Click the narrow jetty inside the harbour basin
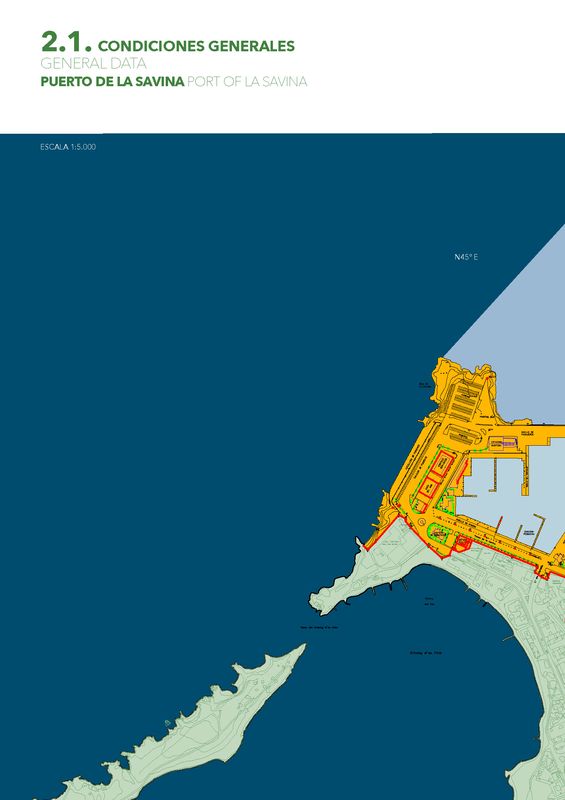This screenshot has height=800, width=565. point(493,475)
